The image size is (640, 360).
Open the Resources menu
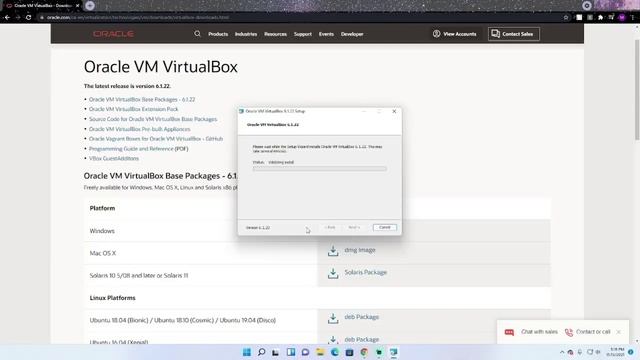275,34
